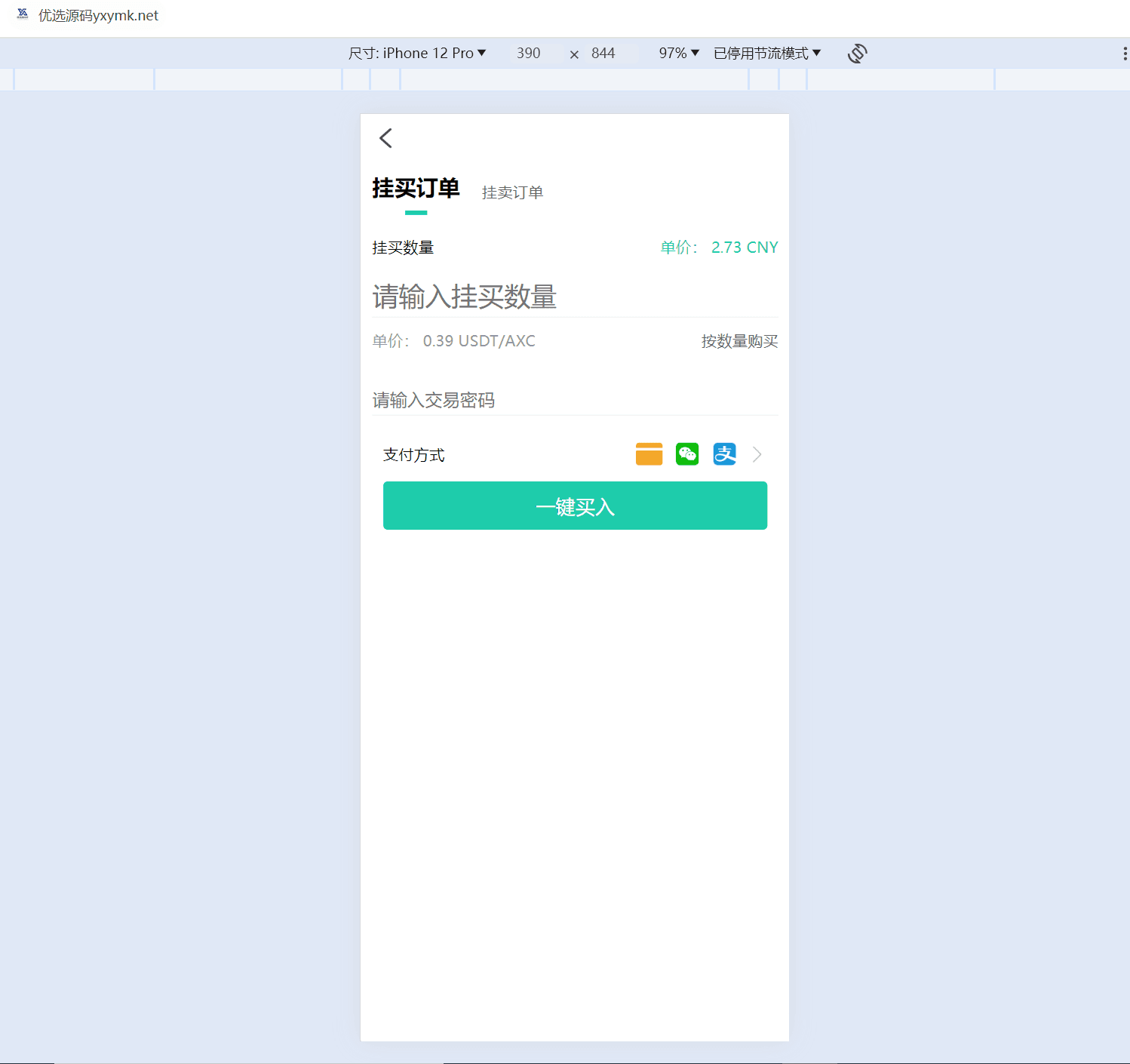Click the back arrow icon
1130x1064 pixels.
(385, 138)
